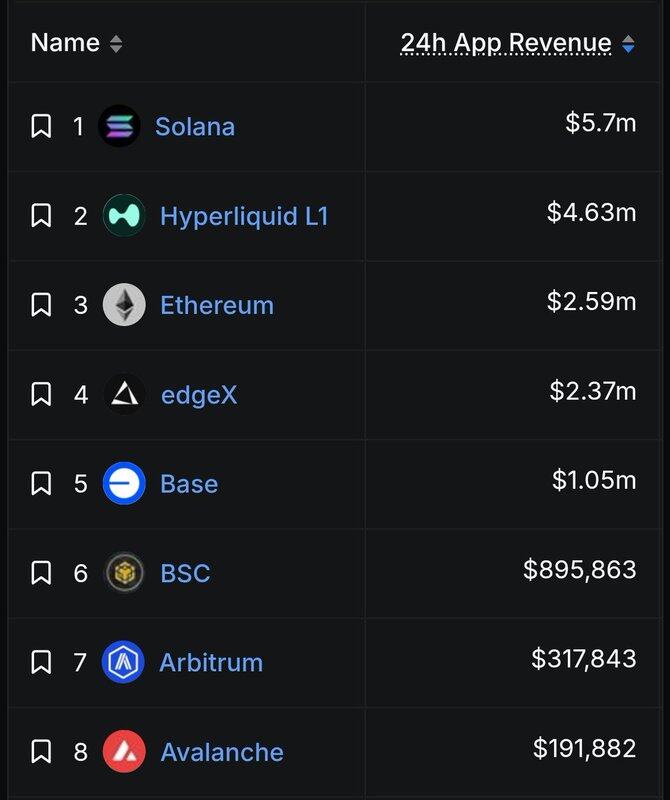Click the BSC chain logo icon

tap(124, 573)
